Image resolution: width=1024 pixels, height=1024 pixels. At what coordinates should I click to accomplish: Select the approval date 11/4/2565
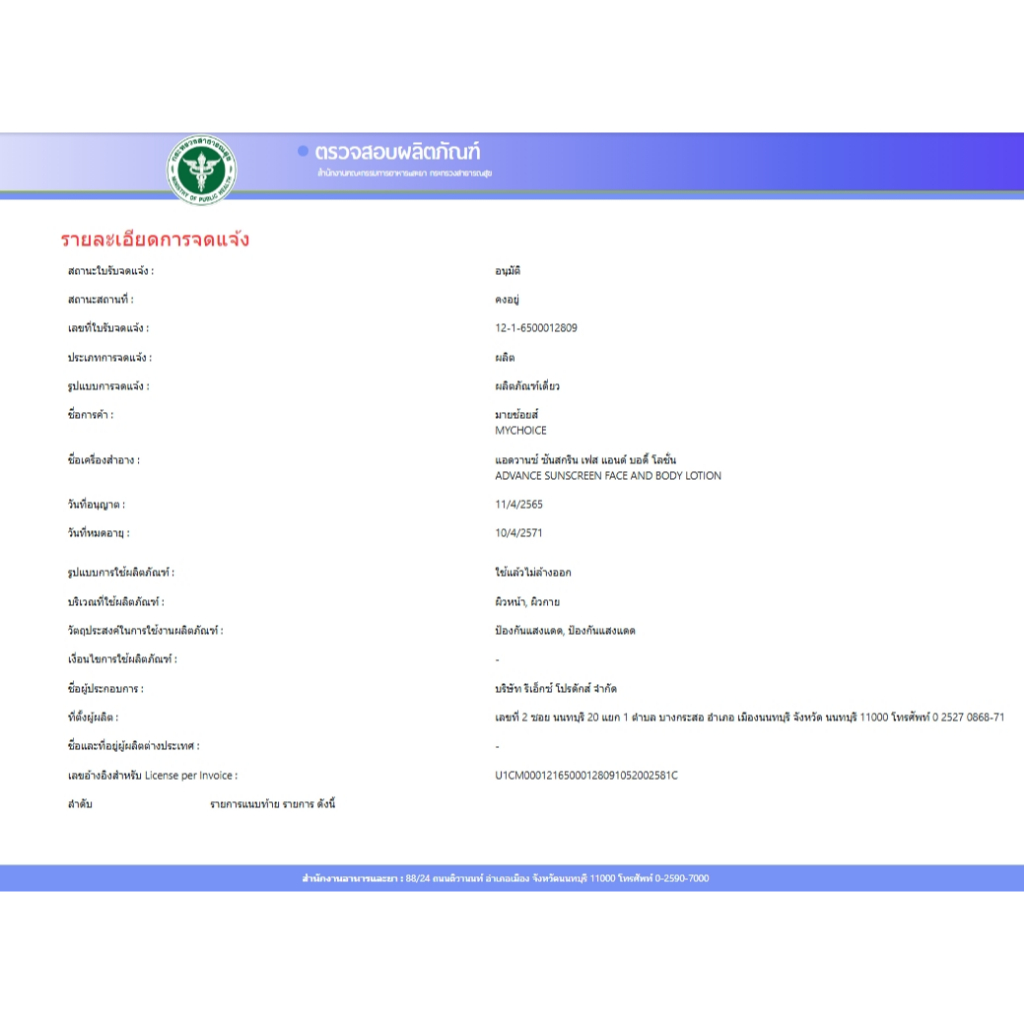[x=519, y=504]
